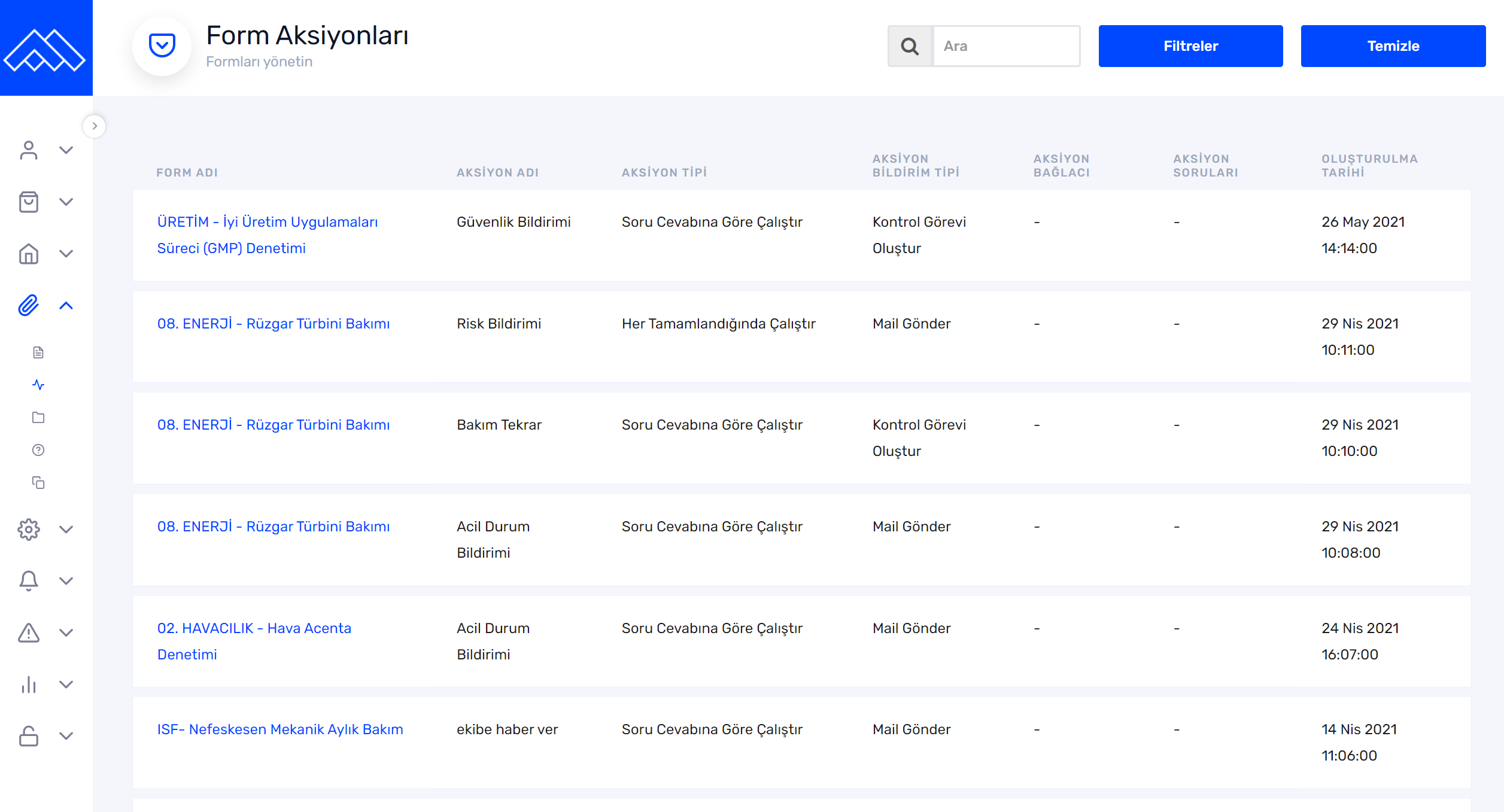Image resolution: width=1504 pixels, height=812 pixels.
Task: Open ISF- Nefeskesen Mekanik Aylık Bakım link
Action: [x=279, y=729]
